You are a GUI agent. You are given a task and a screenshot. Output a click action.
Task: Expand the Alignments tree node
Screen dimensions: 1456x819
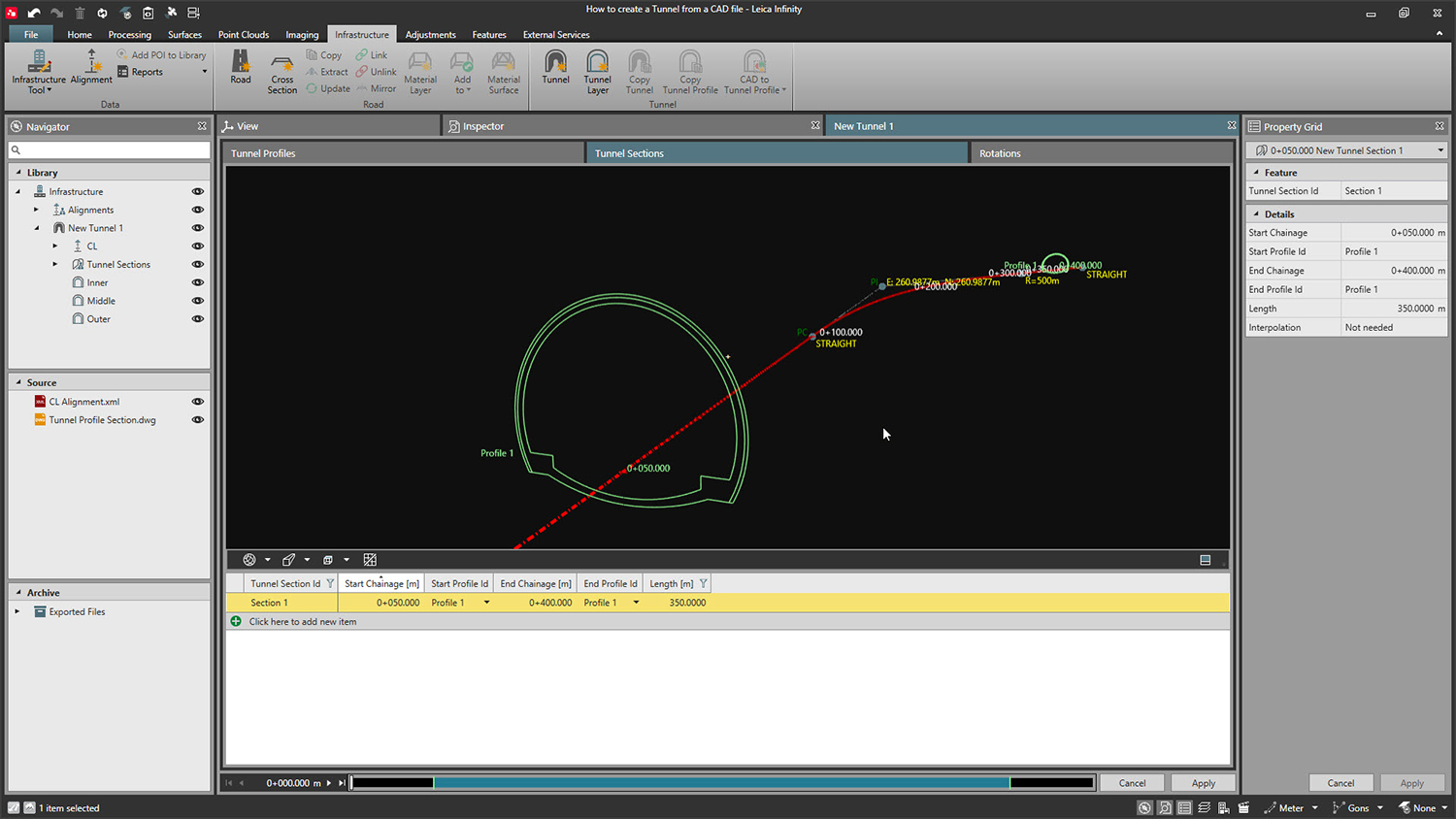pyautogui.click(x=37, y=210)
